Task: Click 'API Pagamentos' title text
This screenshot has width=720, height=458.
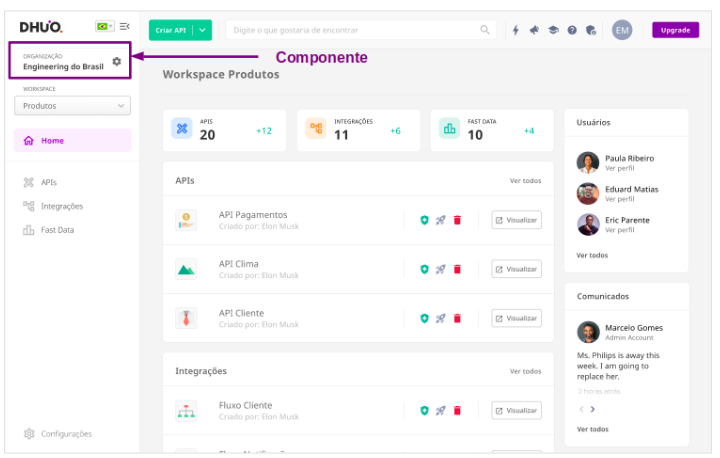Action: tap(253, 215)
